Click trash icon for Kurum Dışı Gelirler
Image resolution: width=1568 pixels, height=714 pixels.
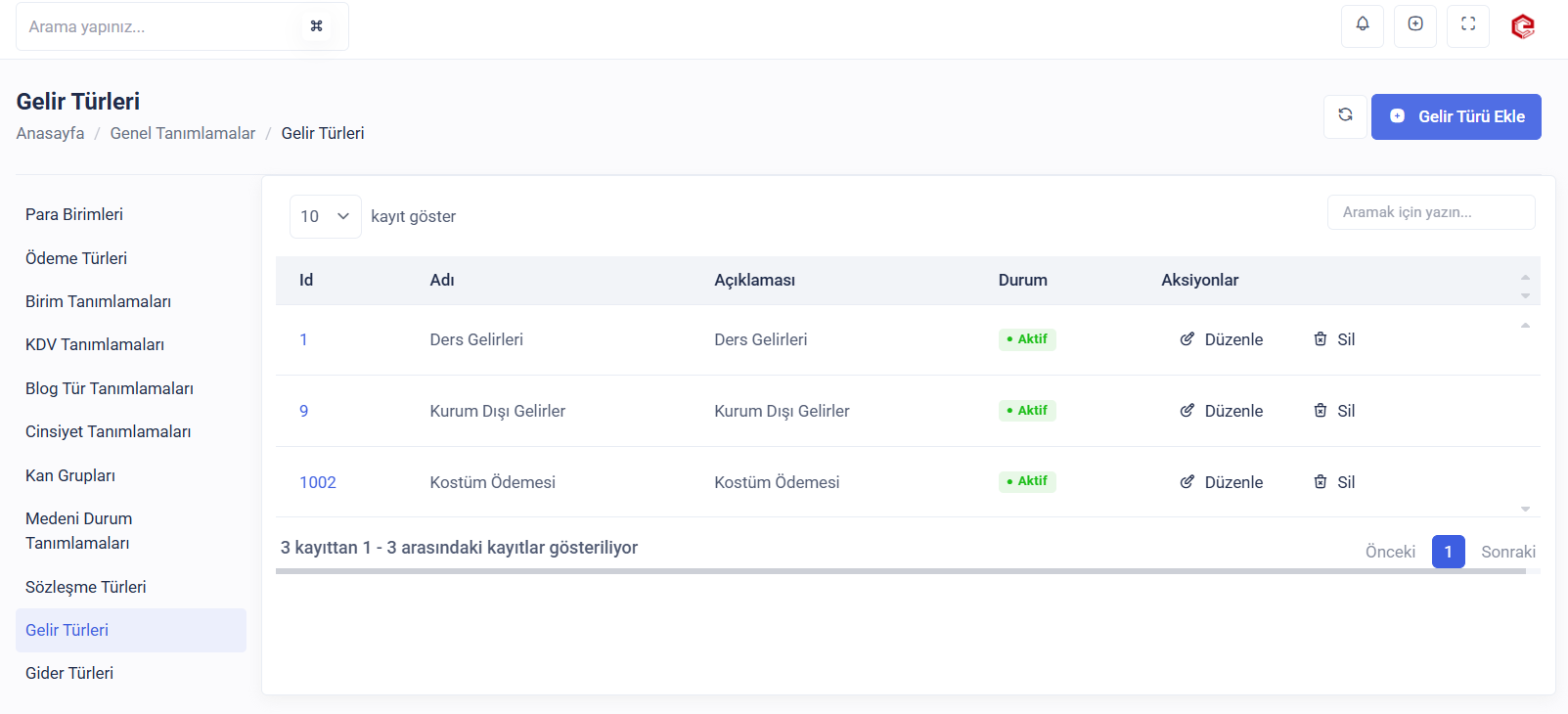point(1321,411)
